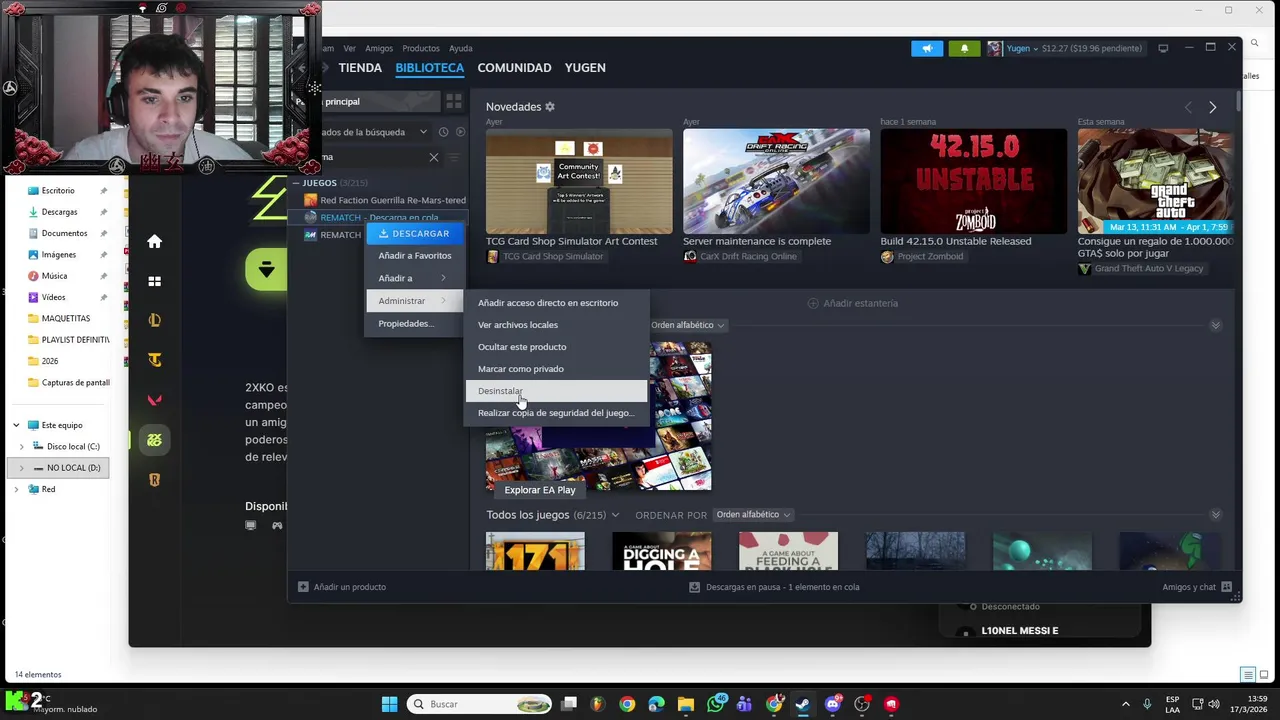The width and height of the screenshot is (1280, 720).
Task: Open the YUGEN profile tab
Action: [x=585, y=68]
